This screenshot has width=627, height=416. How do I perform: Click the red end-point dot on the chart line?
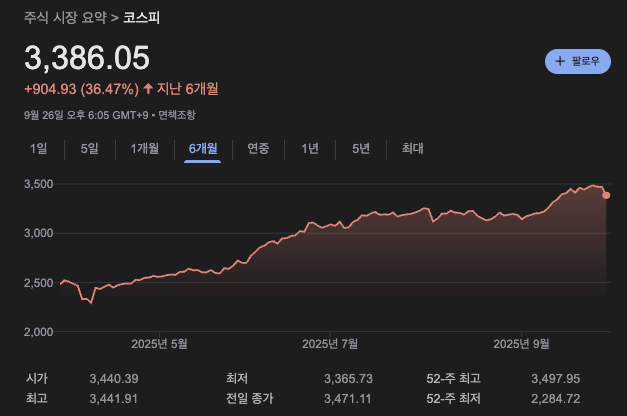point(607,195)
